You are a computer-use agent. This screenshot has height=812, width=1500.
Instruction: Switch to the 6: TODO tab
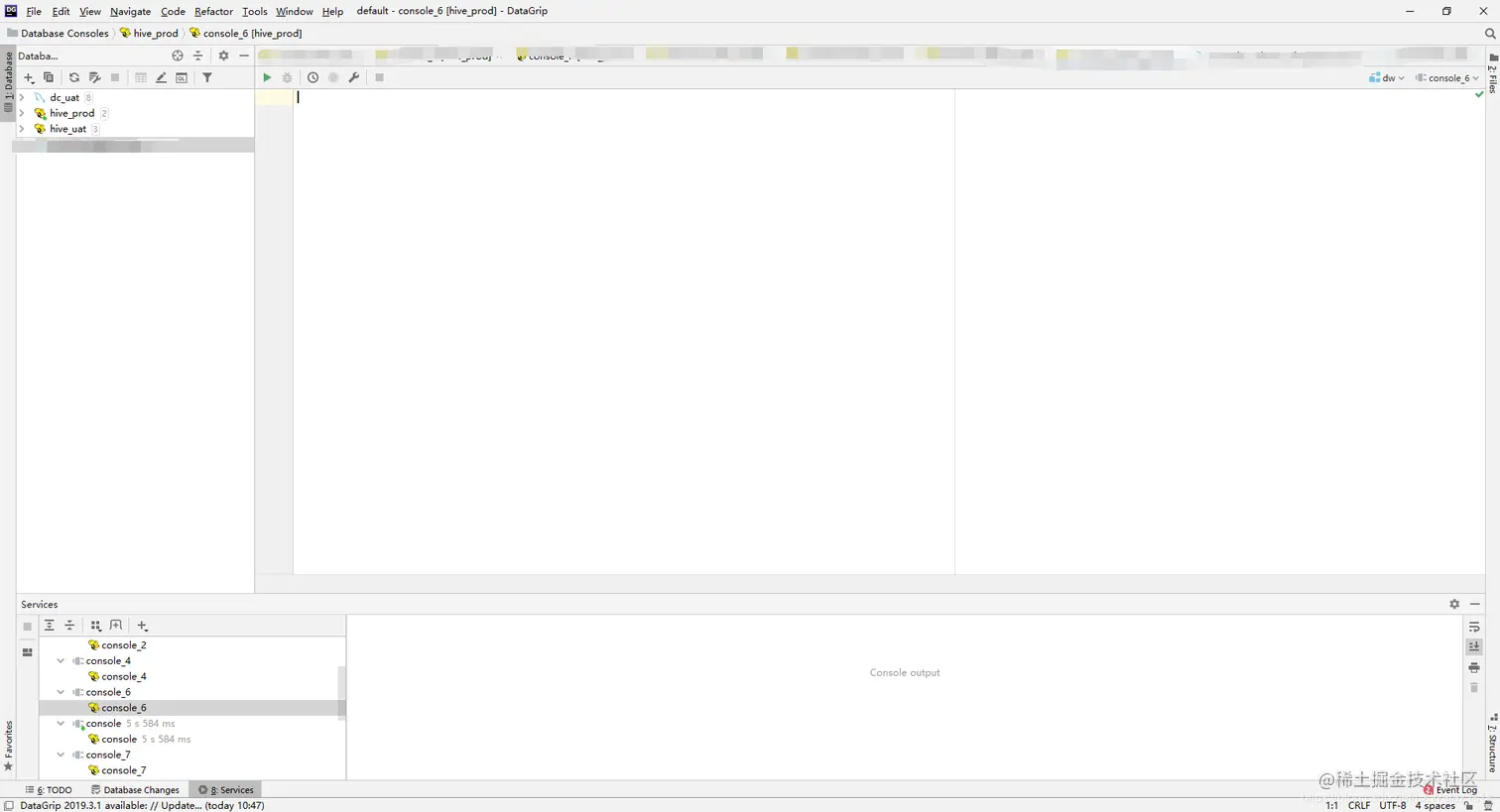point(49,790)
